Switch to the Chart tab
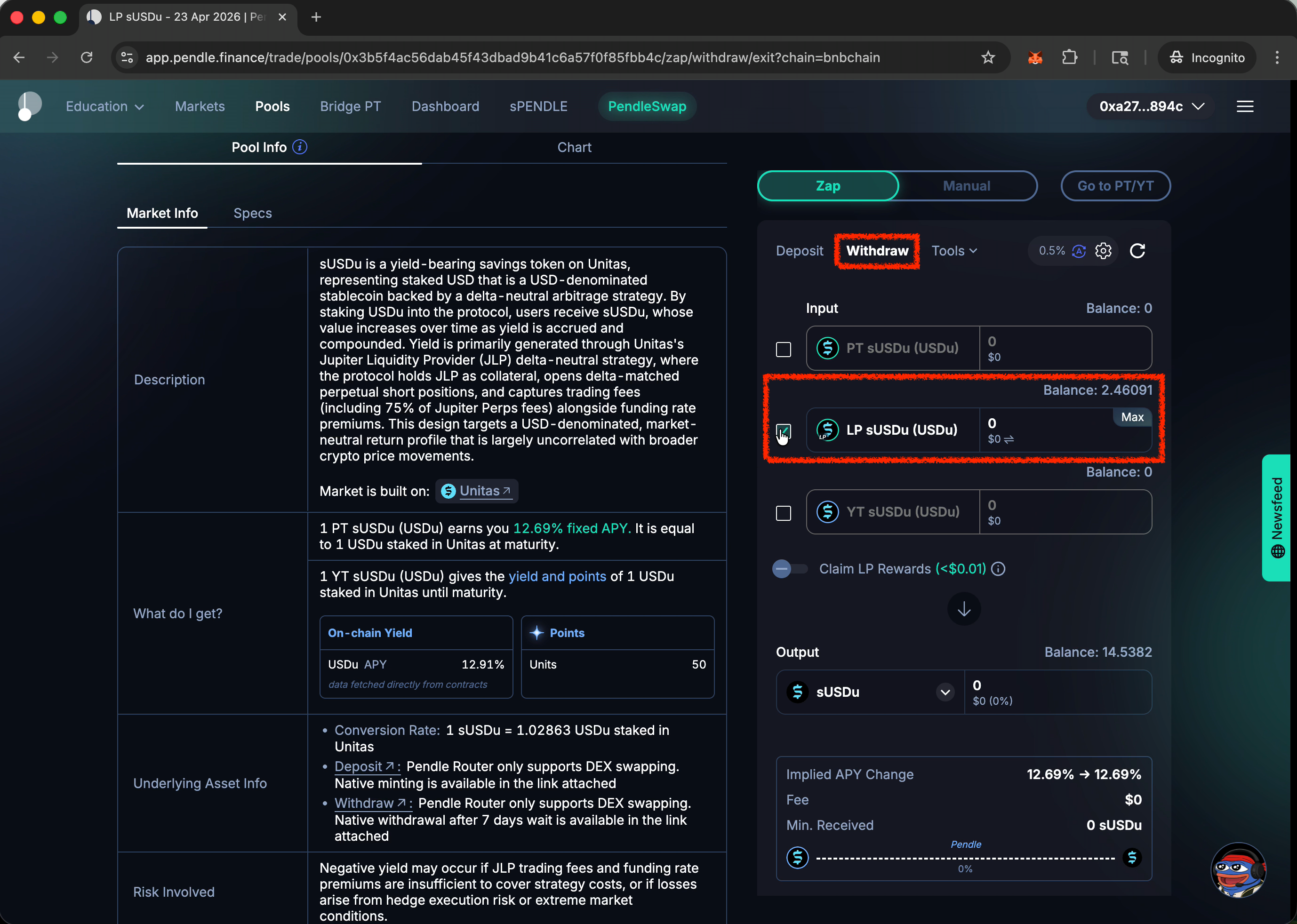 click(x=574, y=147)
